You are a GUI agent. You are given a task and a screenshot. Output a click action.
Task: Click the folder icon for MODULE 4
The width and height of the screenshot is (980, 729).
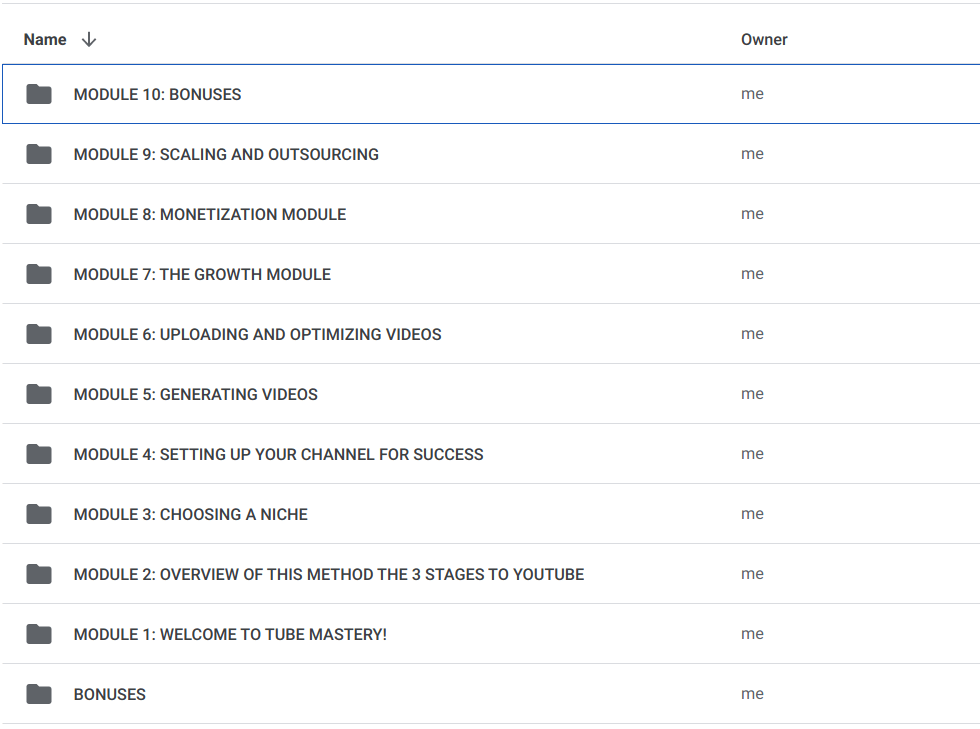38,454
